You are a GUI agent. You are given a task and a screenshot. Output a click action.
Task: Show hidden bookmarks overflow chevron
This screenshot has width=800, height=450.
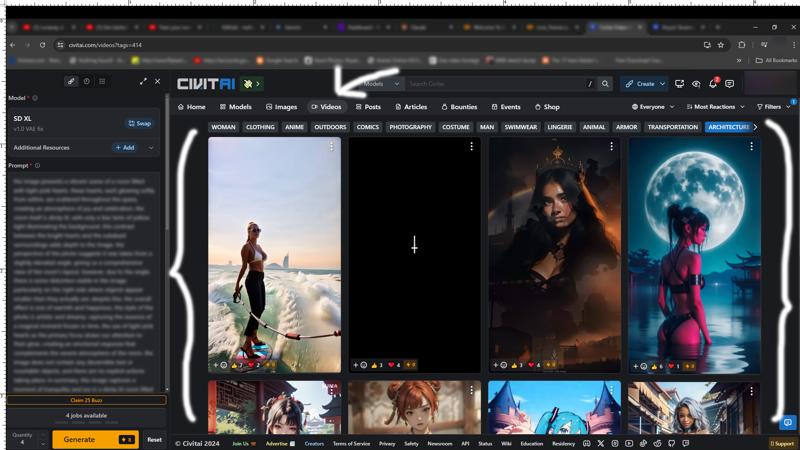[x=739, y=60]
